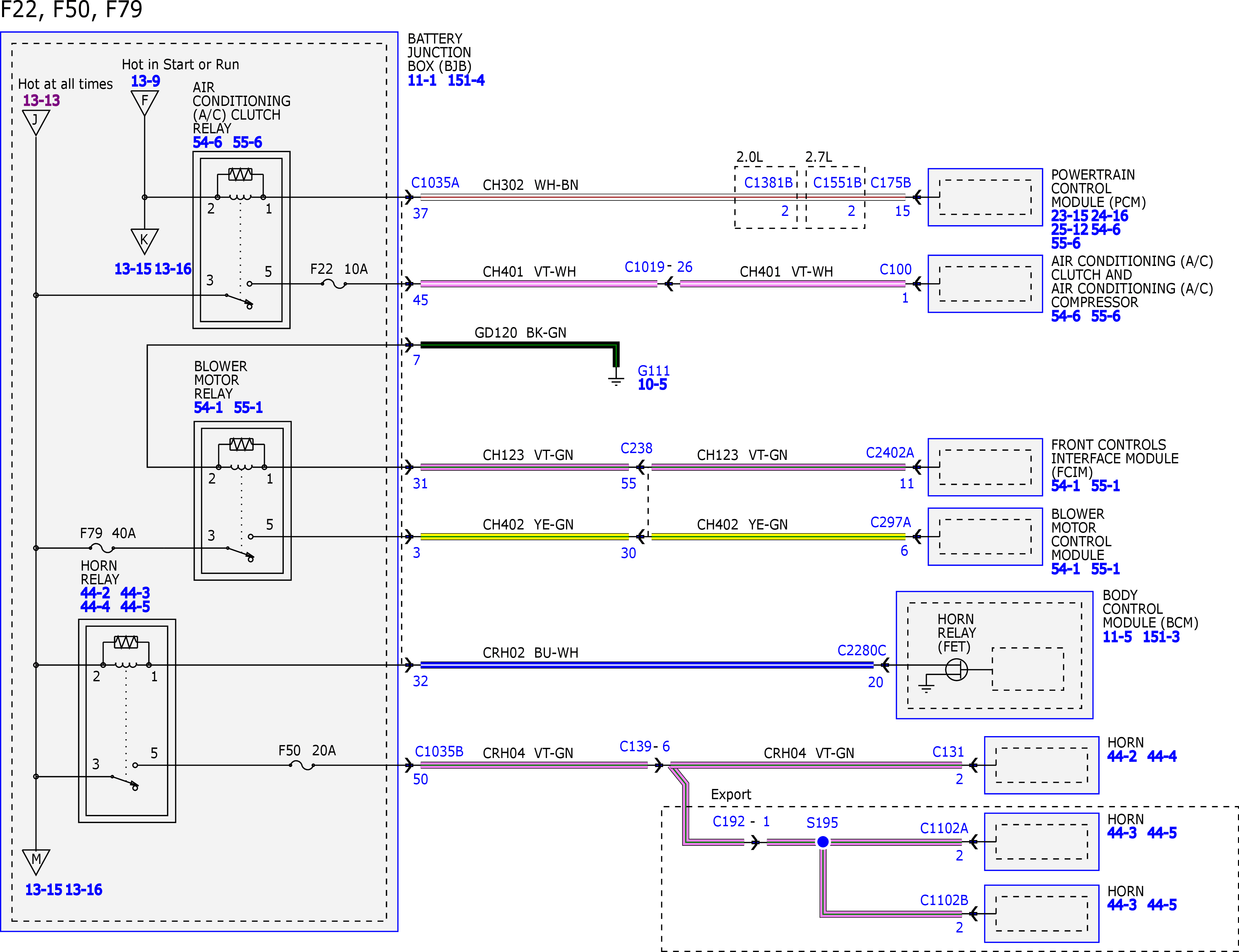Viewport: 1239px width, 952px height.
Task: Click the G111 ground label
Action: pos(654,370)
